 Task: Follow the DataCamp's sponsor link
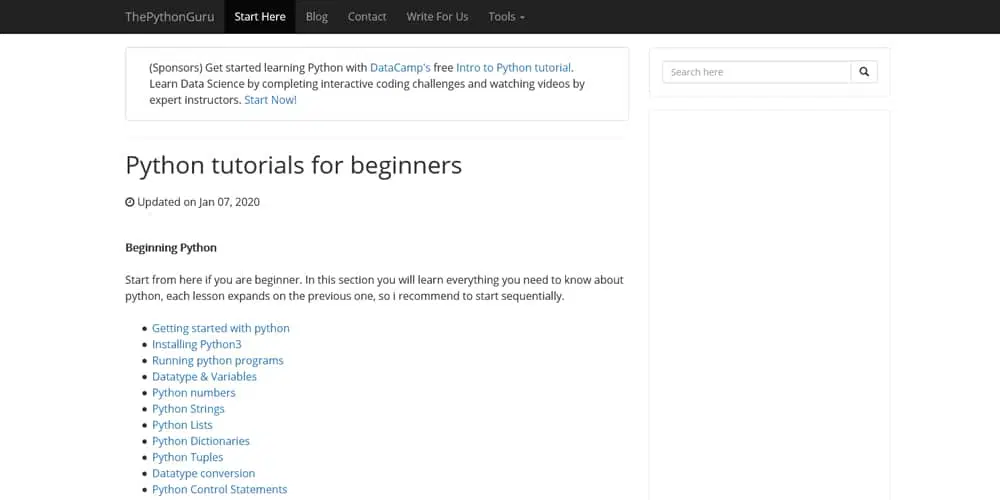point(400,68)
